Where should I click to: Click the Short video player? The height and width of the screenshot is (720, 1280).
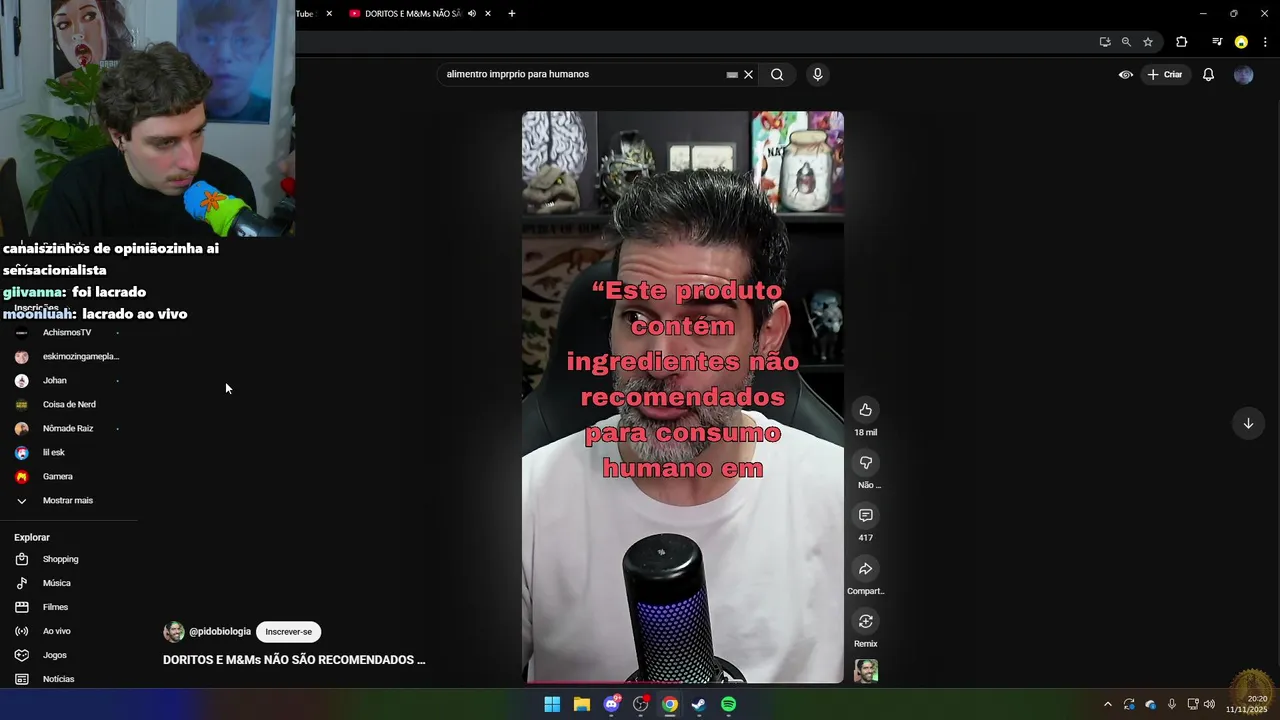pyautogui.click(x=683, y=397)
